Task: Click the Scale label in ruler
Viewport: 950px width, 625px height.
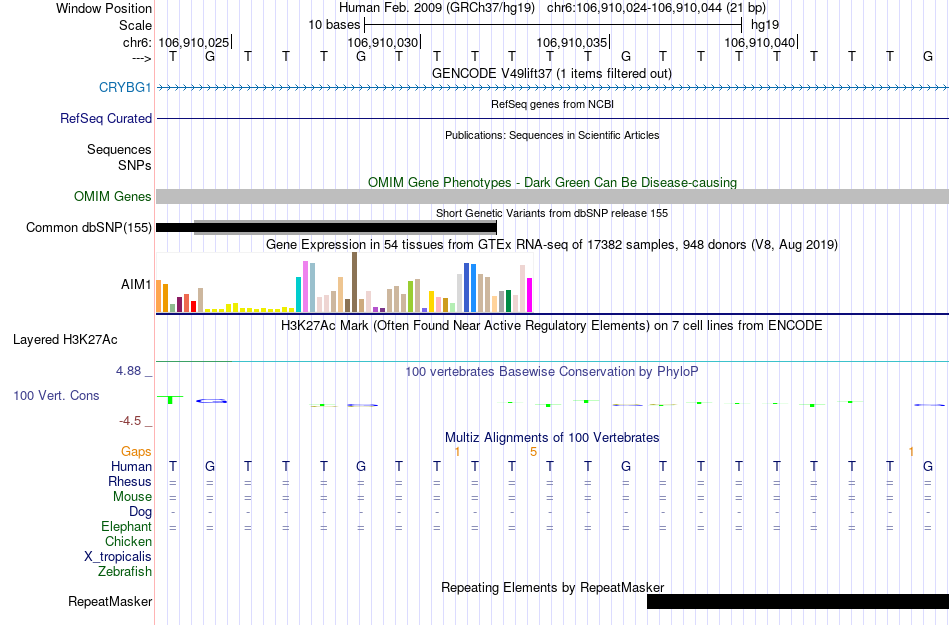Action: click(x=135, y=25)
